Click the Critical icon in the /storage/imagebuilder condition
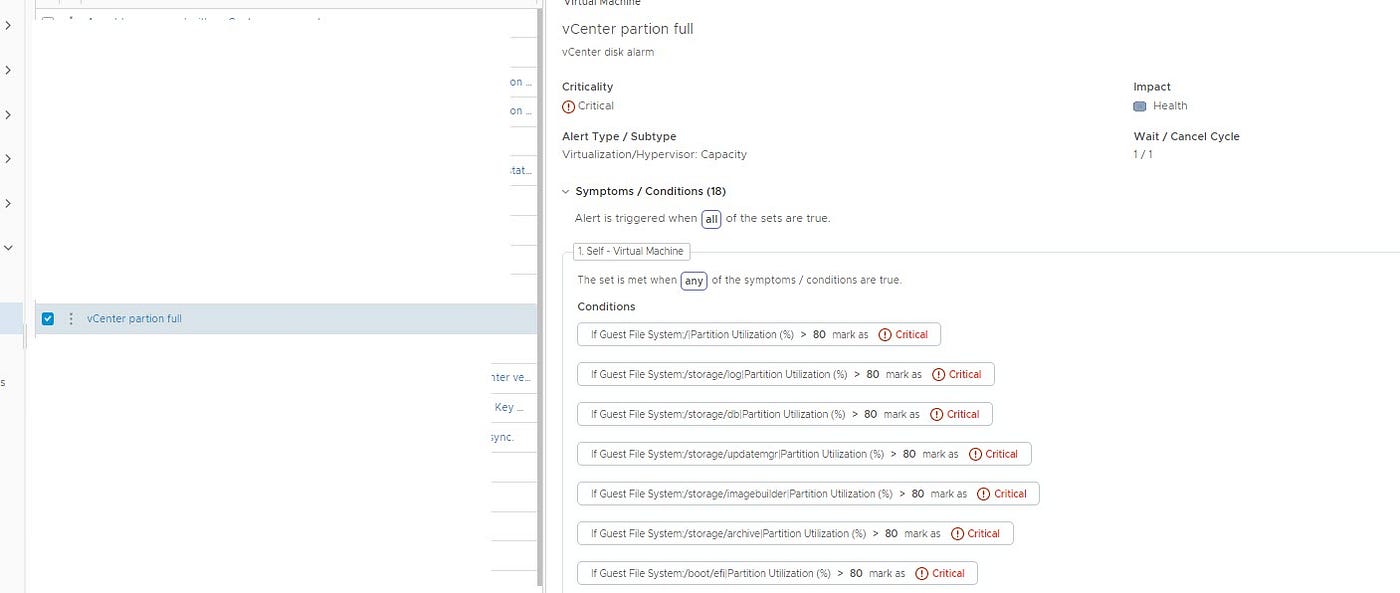 [x=983, y=494]
